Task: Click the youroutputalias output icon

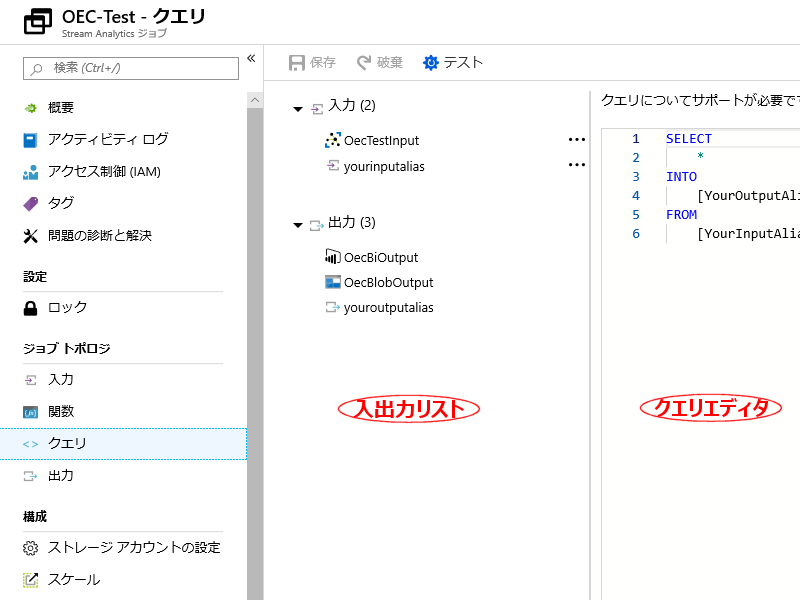Action: click(x=333, y=307)
